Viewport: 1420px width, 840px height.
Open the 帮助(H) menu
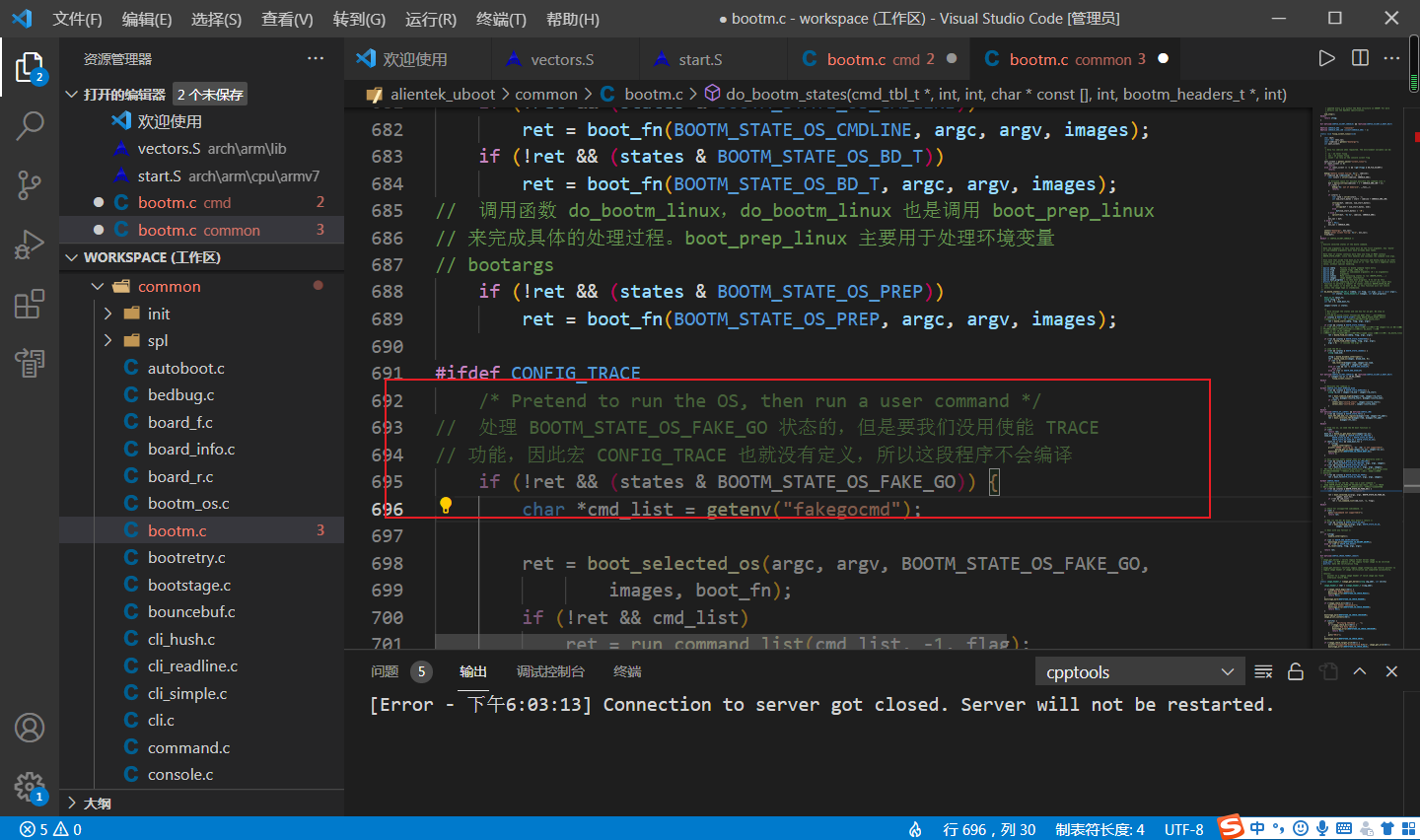tap(572, 19)
